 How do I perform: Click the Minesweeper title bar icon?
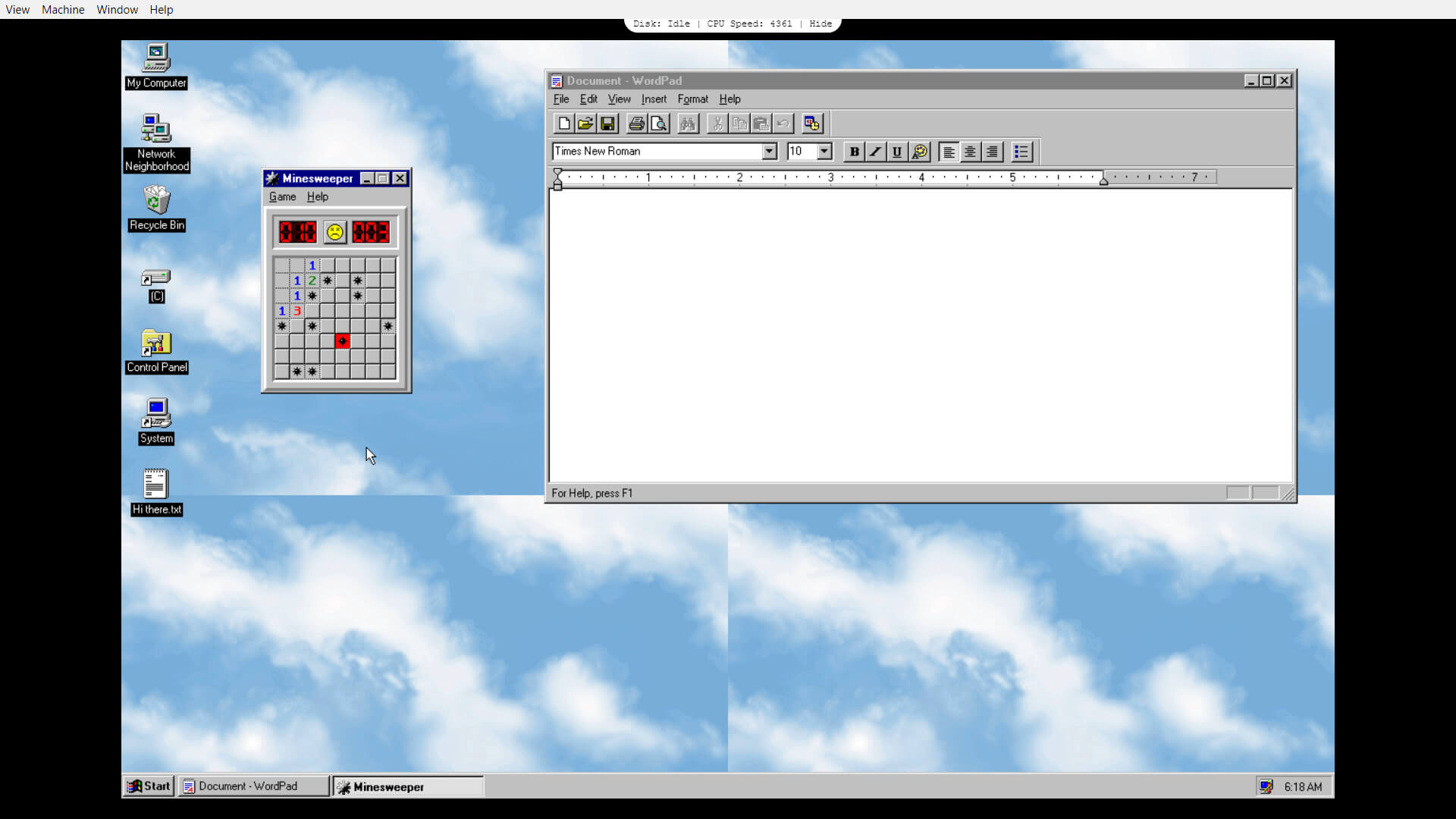pos(272,178)
